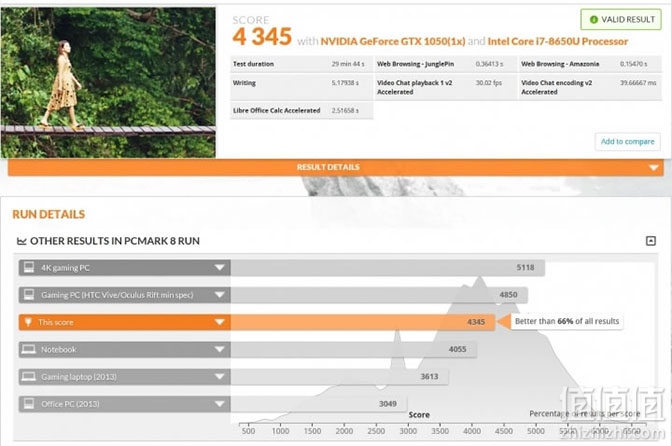Open the NVIDIA GeForce GTX 1050 link
The height and width of the screenshot is (446, 672).
[x=393, y=42]
